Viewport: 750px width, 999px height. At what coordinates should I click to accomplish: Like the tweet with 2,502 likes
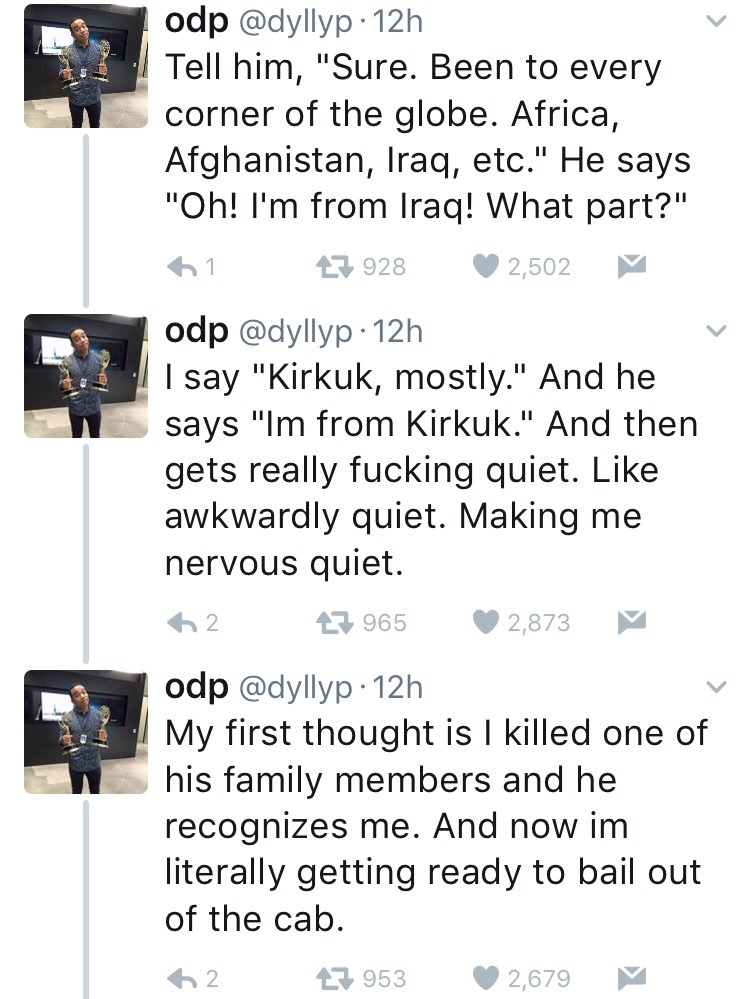click(485, 266)
